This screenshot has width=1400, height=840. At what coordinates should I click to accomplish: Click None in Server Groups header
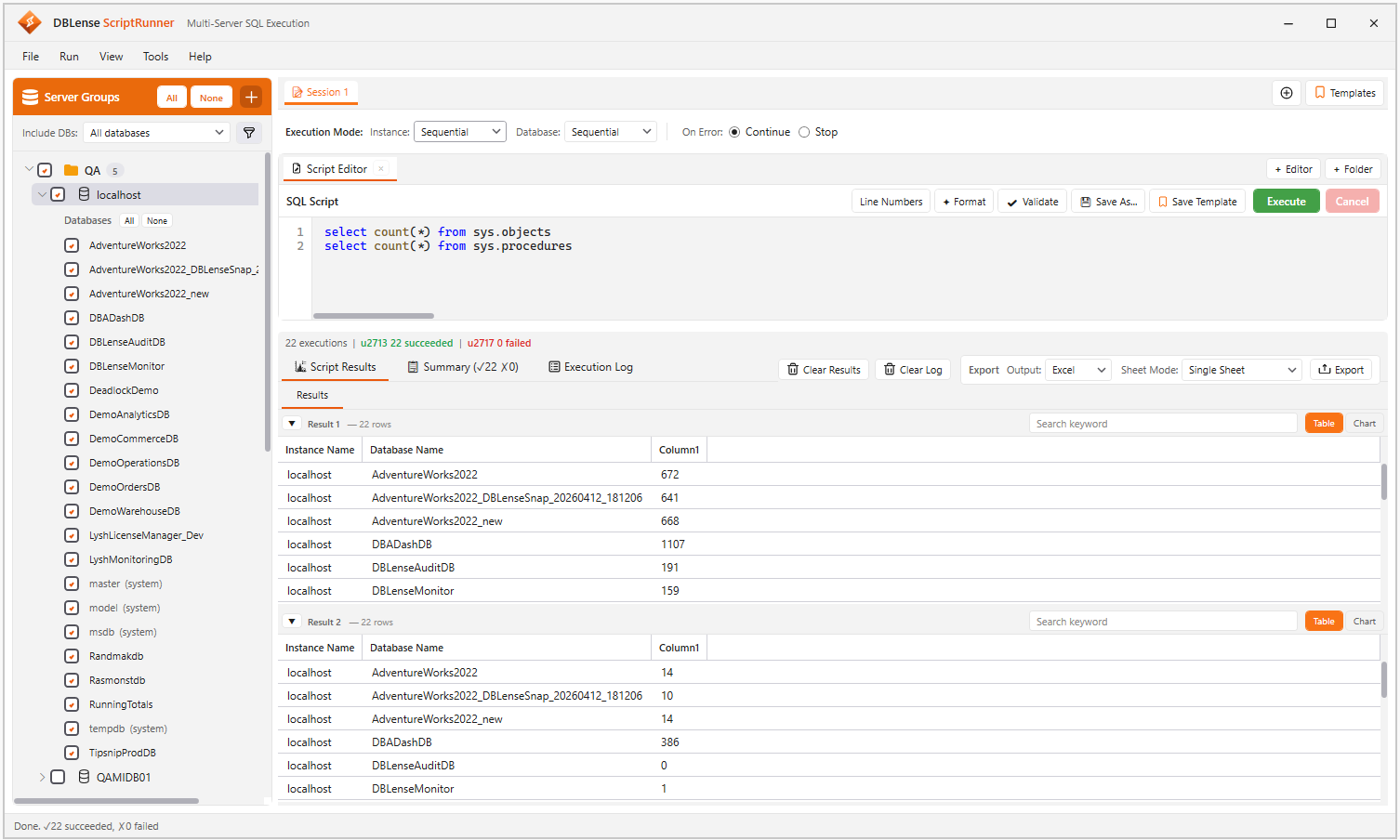(211, 98)
